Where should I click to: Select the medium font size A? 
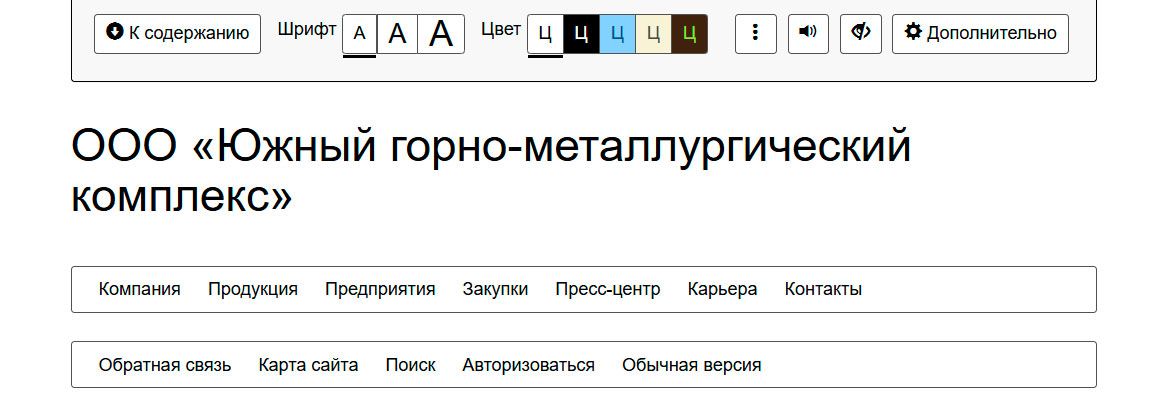(397, 34)
